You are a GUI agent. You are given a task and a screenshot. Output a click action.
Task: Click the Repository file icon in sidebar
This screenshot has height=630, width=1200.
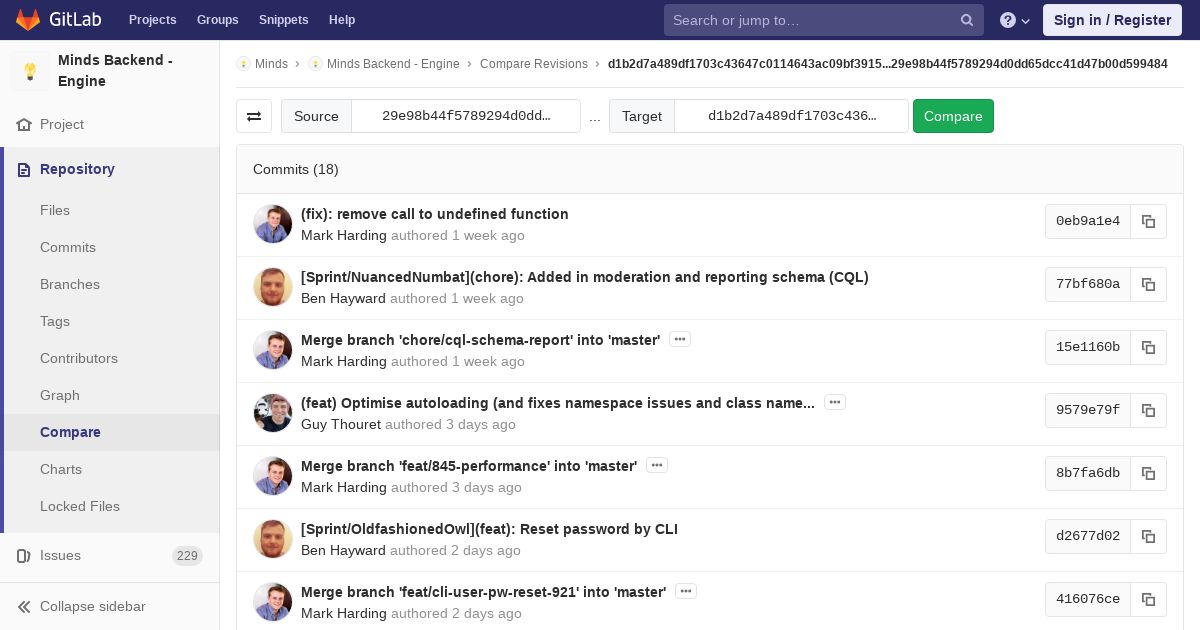point(24,170)
